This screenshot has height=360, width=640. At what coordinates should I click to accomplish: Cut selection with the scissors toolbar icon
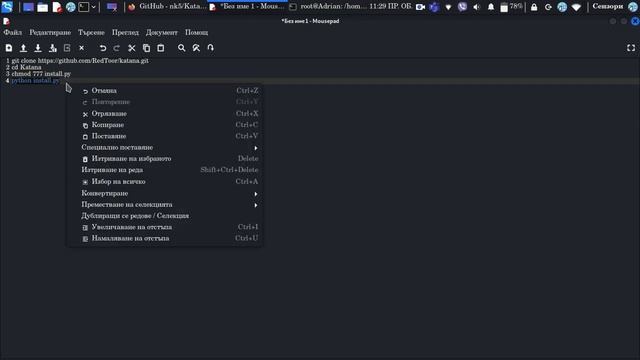tap(131, 48)
